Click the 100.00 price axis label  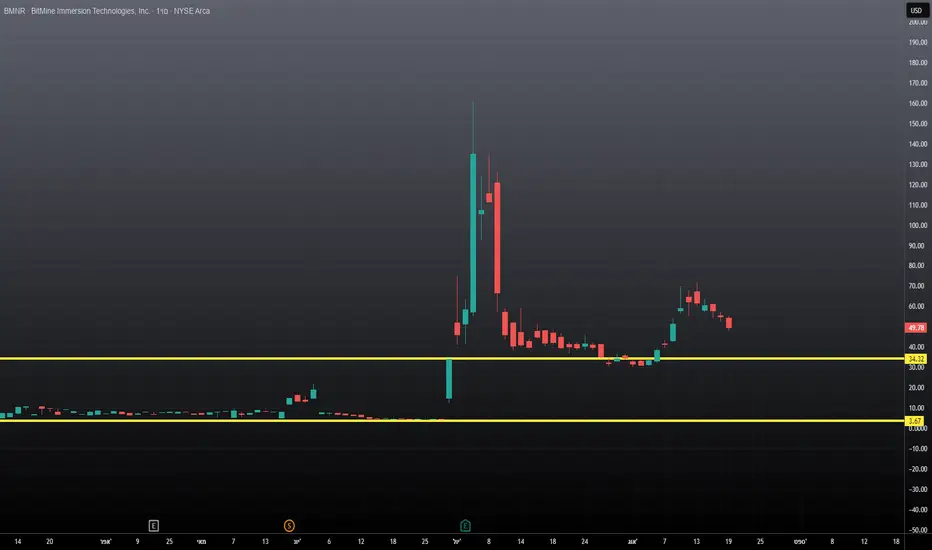[x=917, y=225]
